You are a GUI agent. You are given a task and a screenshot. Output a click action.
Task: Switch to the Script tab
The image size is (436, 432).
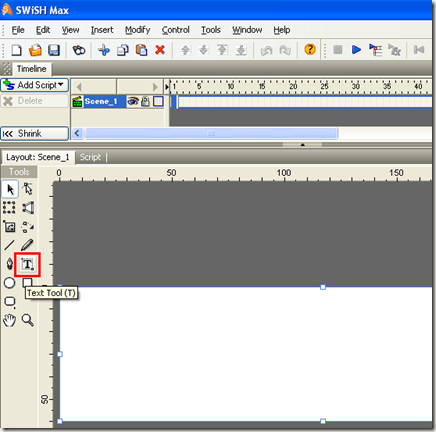click(x=90, y=157)
